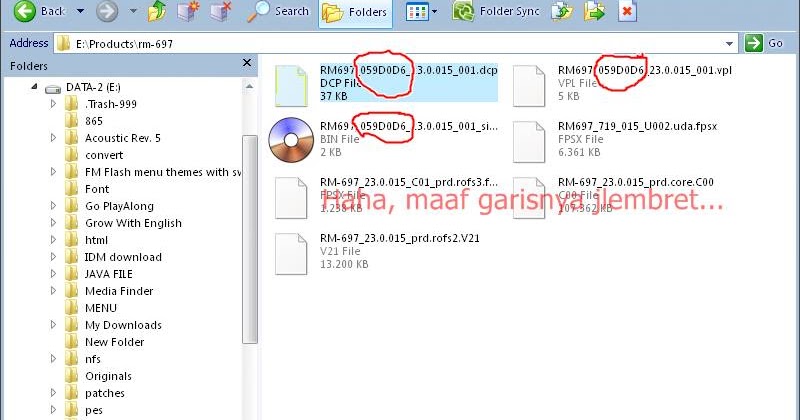This screenshot has height=420, width=800.
Task: Select the Font folder
Action: 97,189
